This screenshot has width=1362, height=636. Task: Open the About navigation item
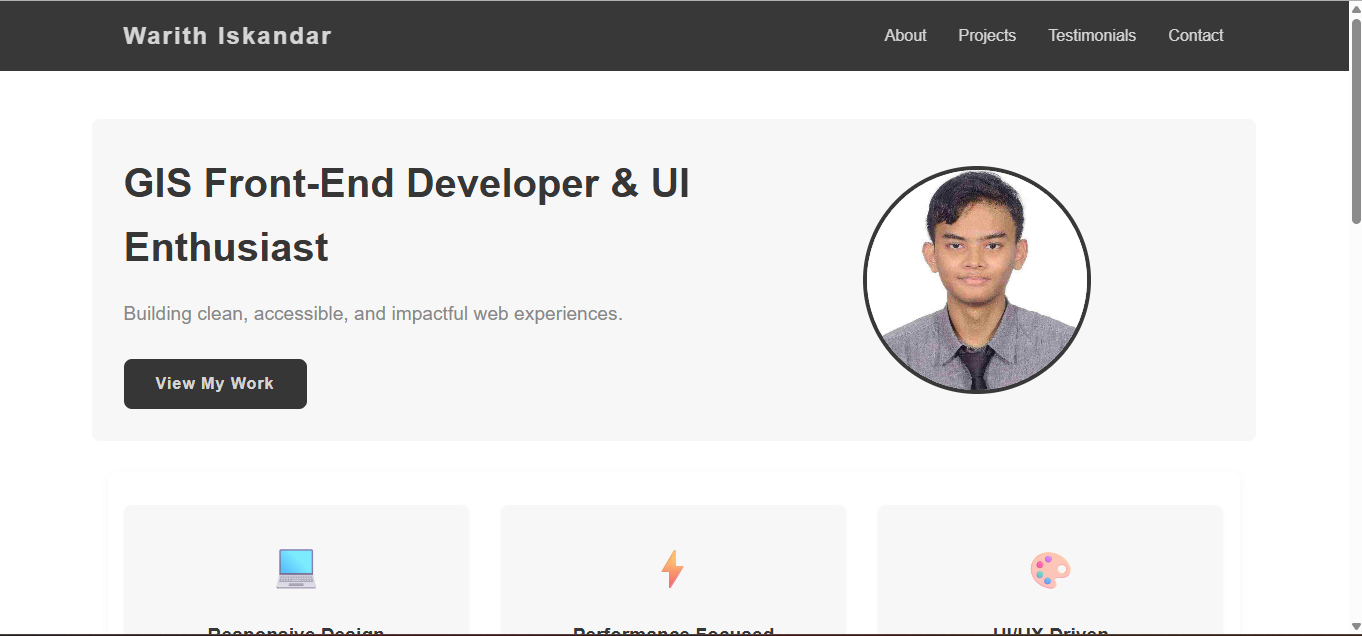(904, 35)
